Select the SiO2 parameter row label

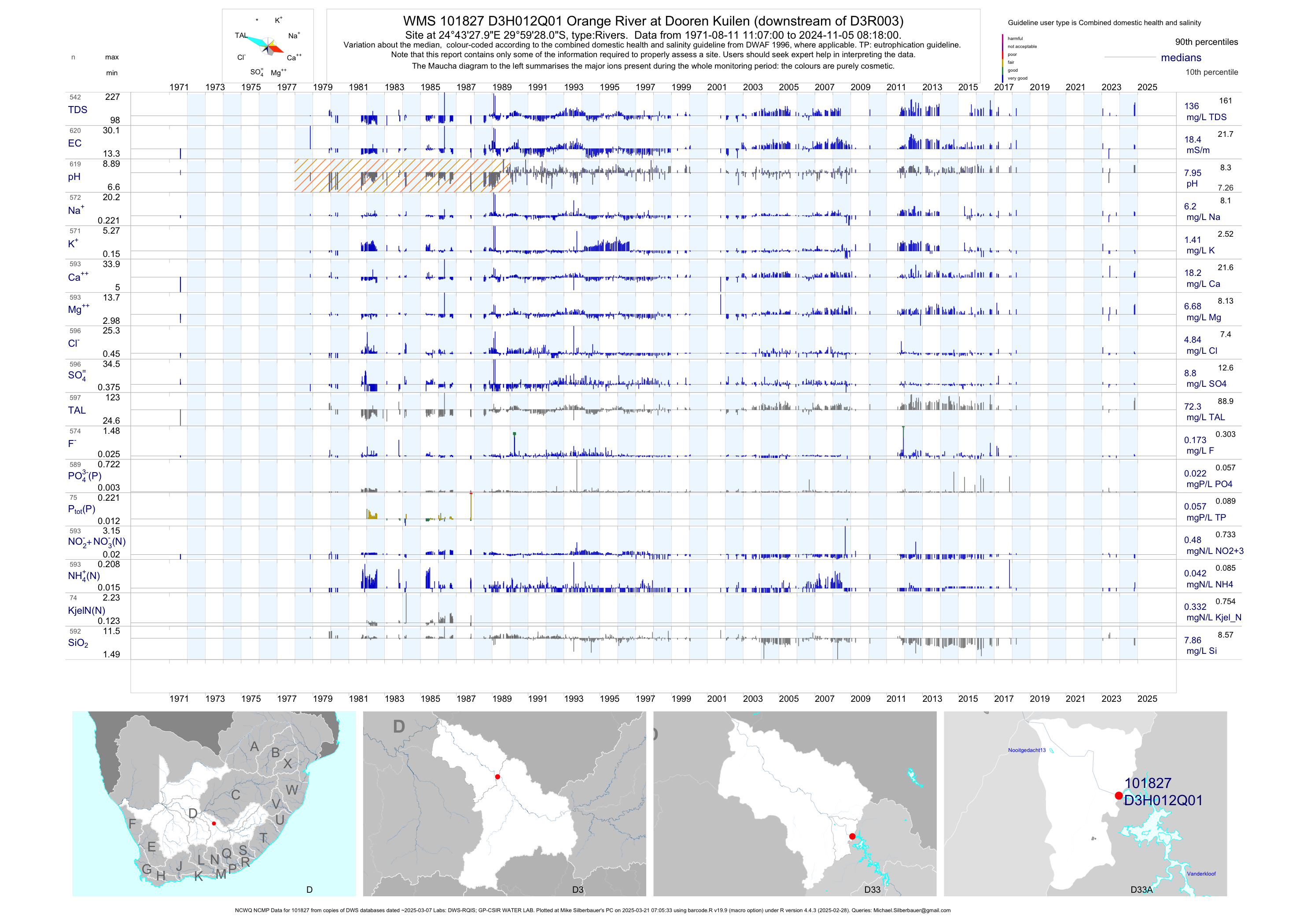(78, 643)
